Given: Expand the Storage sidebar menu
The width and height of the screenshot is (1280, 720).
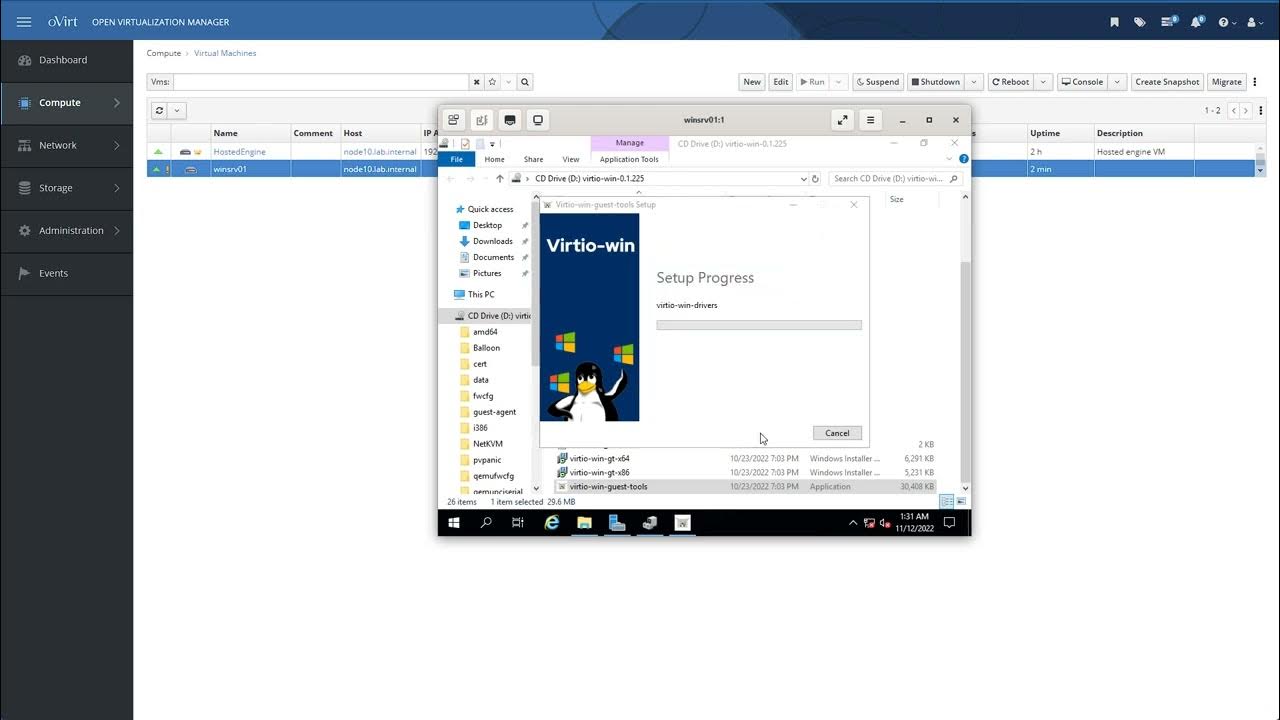Looking at the screenshot, I should (66, 188).
